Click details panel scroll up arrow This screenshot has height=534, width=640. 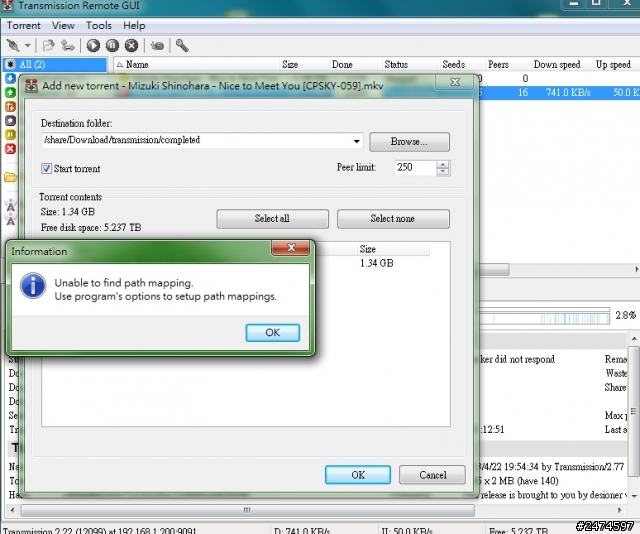(634, 339)
